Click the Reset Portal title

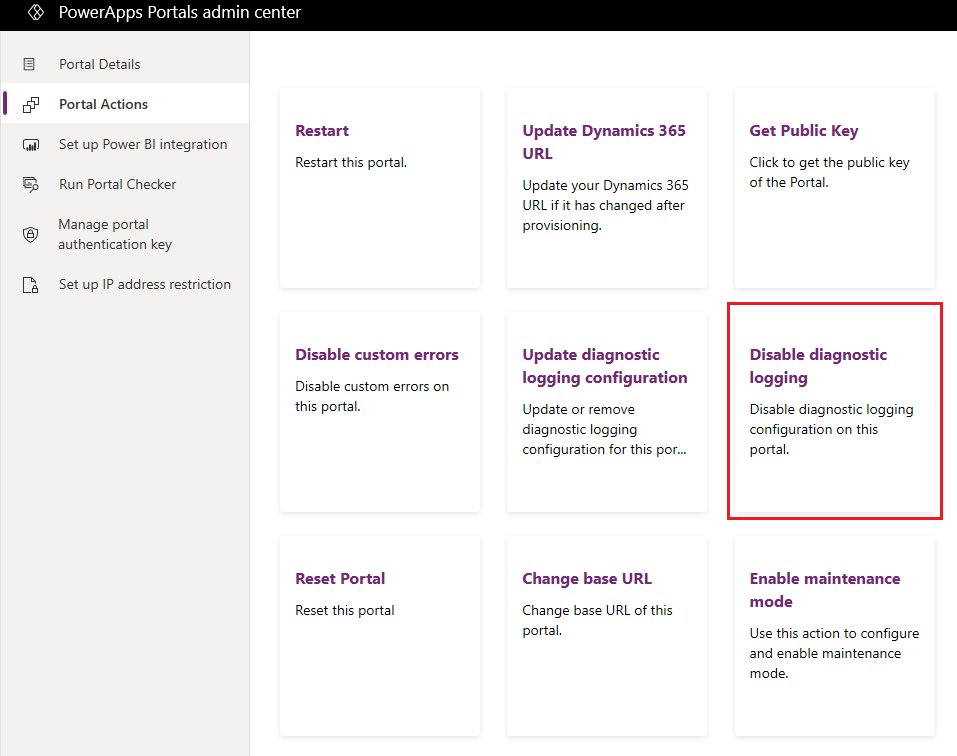(x=340, y=578)
